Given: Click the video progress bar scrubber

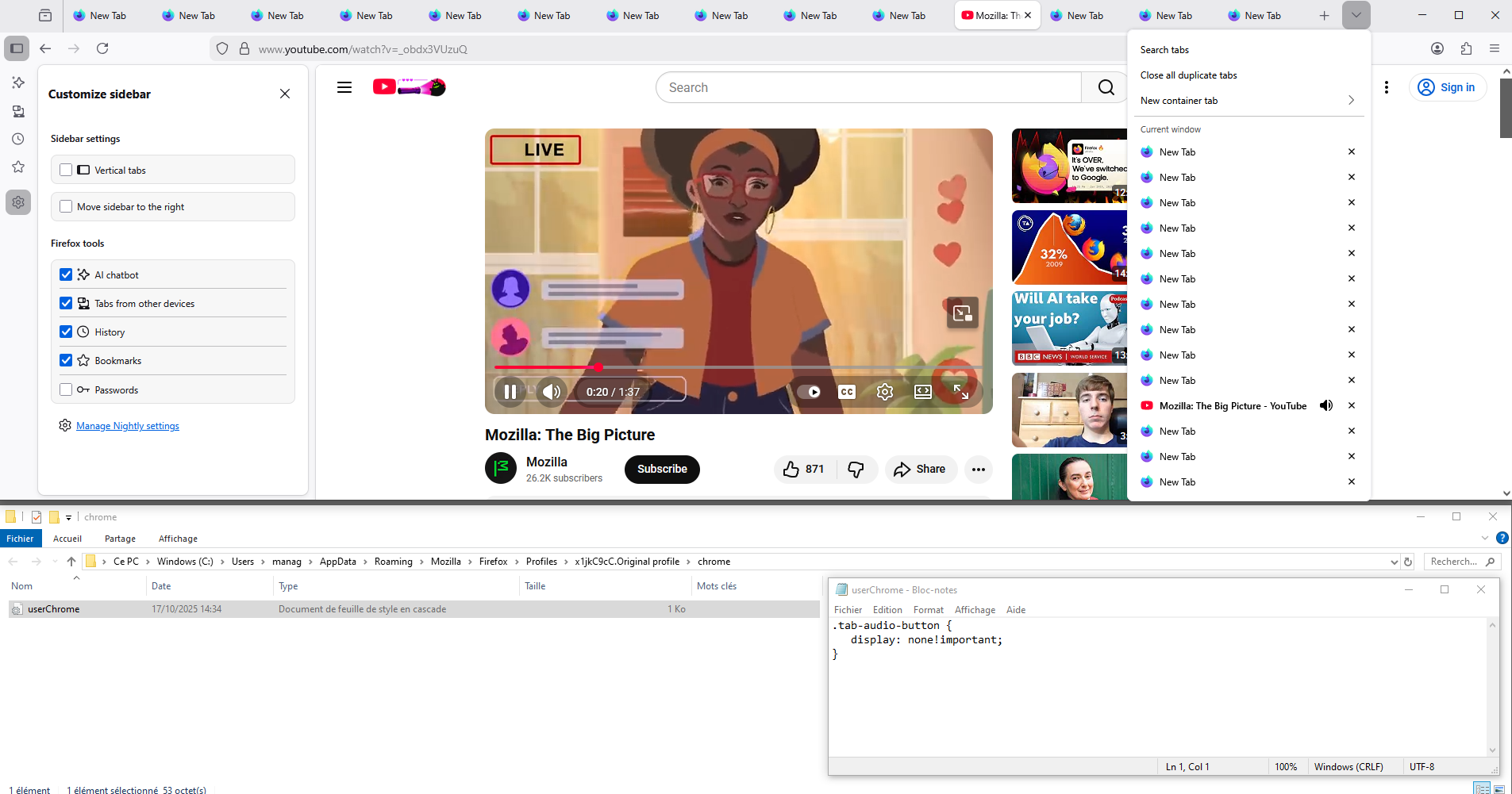Looking at the screenshot, I should pos(598,367).
